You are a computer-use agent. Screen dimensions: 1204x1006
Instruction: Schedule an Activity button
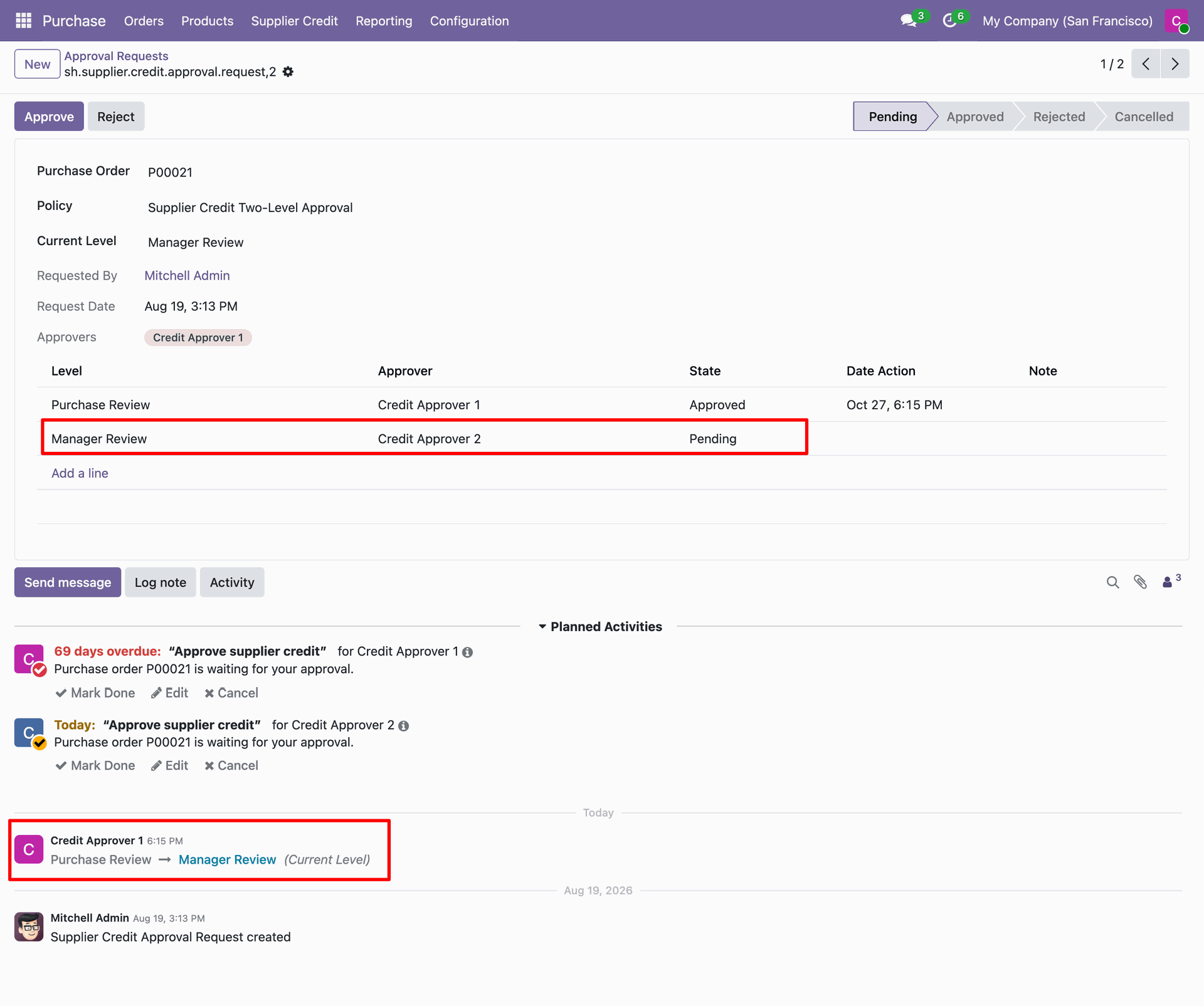232,582
